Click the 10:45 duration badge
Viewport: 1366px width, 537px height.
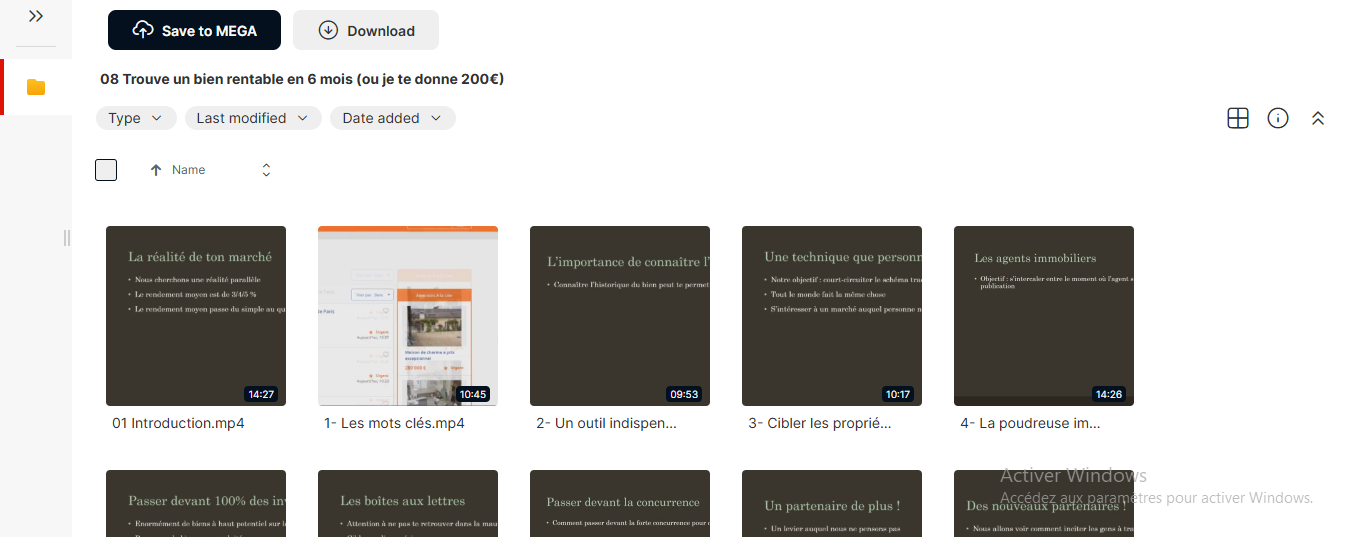[x=472, y=394]
